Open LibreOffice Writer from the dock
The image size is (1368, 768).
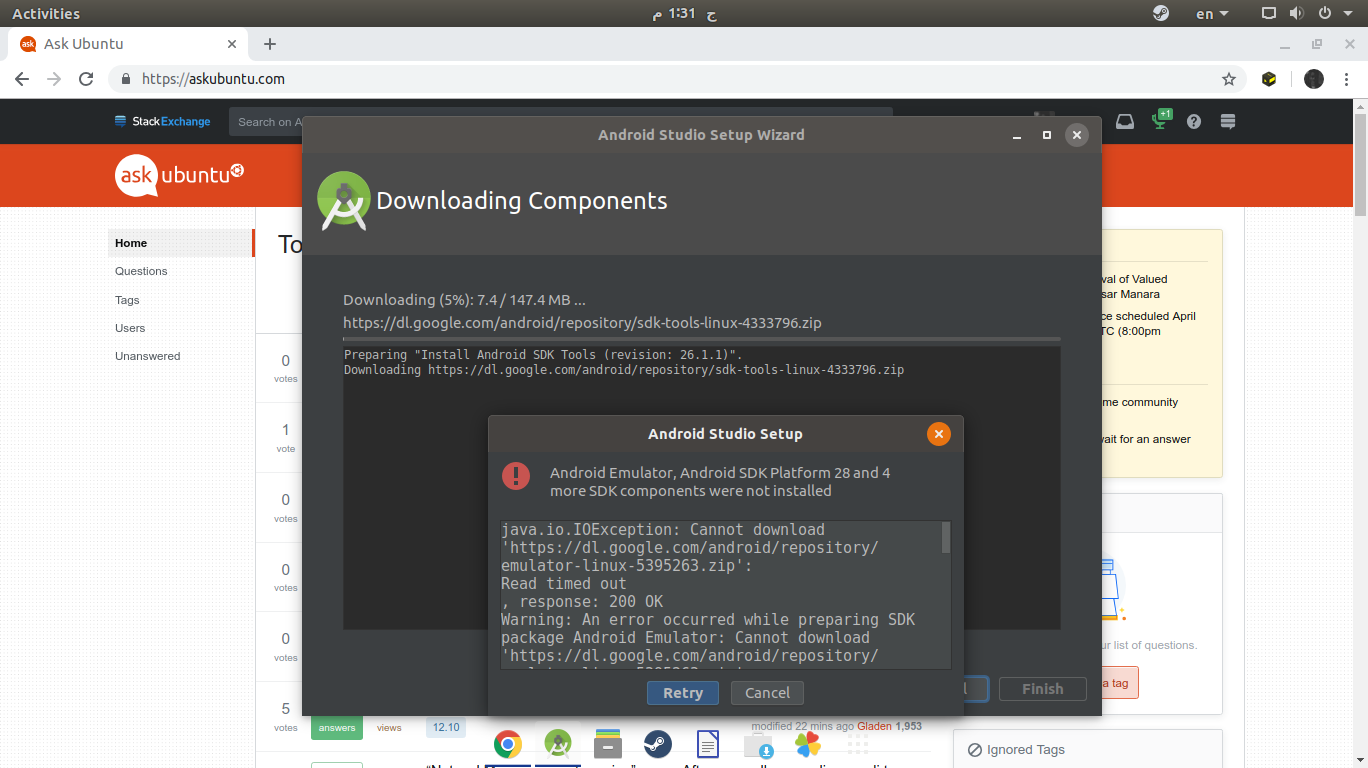point(708,744)
